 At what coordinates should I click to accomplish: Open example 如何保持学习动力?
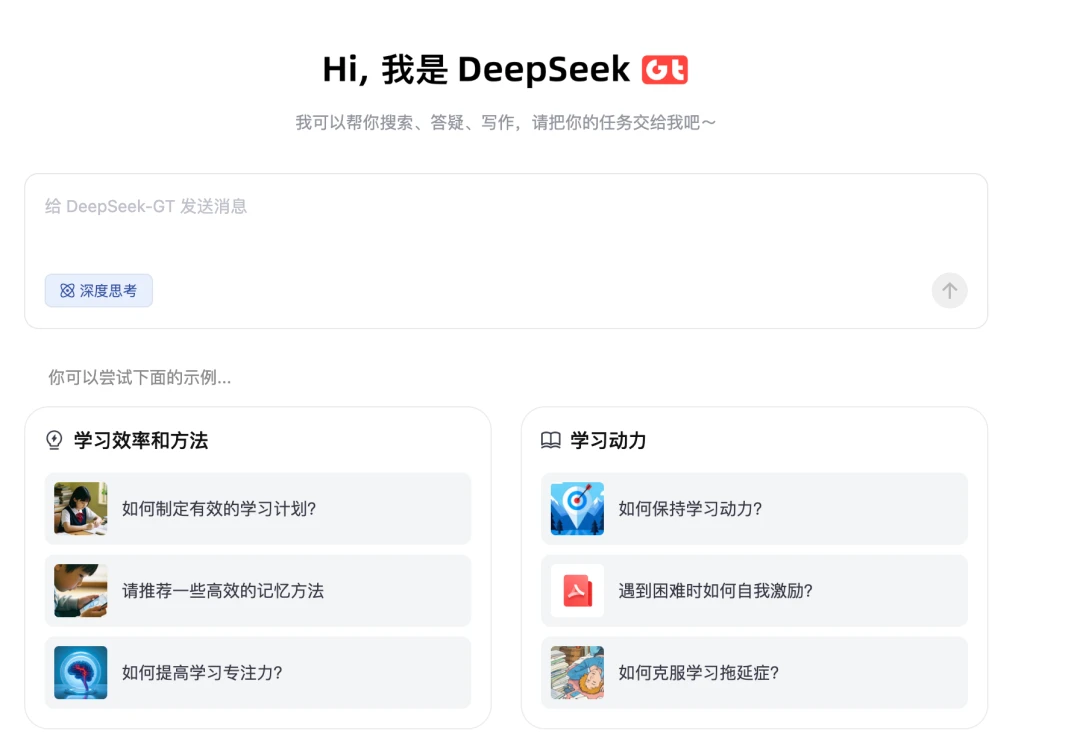pos(754,508)
